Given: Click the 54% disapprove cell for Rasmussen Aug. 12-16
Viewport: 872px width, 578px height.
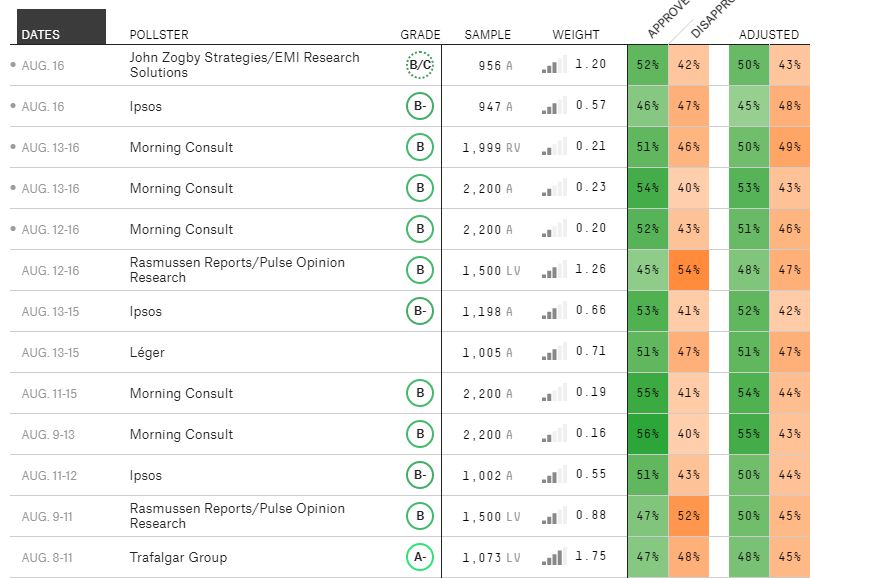Looking at the screenshot, I should 688,270.
